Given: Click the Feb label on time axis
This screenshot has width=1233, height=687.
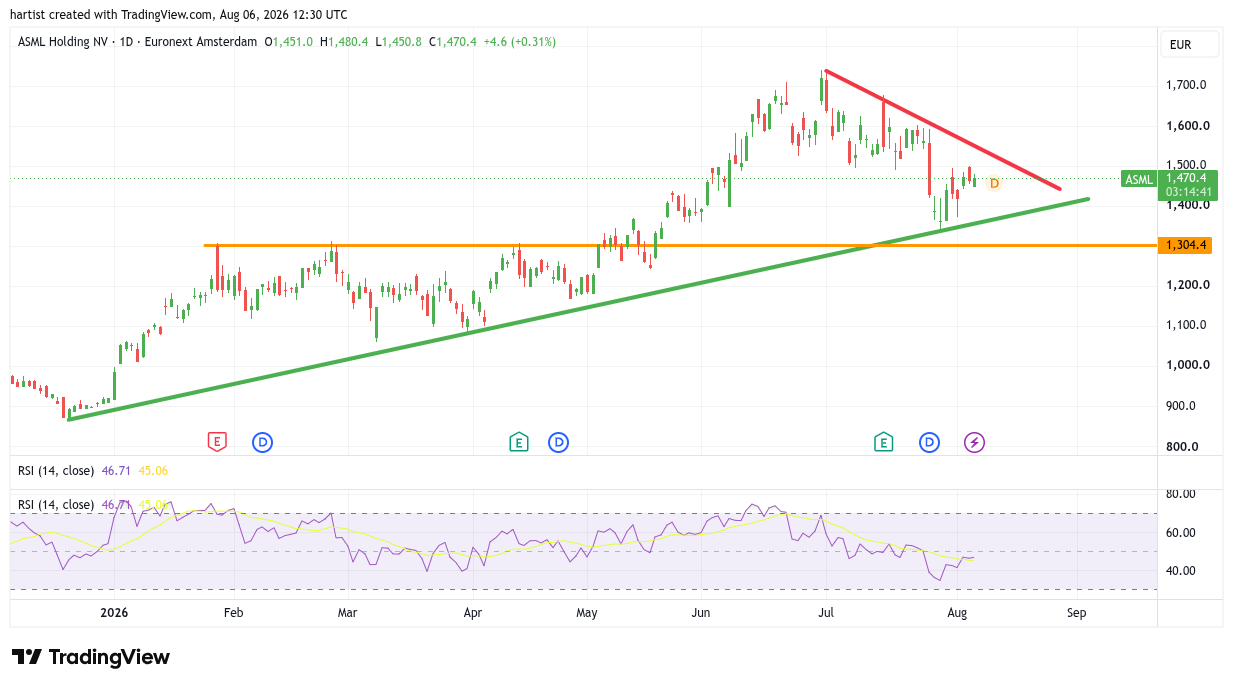Looking at the screenshot, I should (x=233, y=613).
